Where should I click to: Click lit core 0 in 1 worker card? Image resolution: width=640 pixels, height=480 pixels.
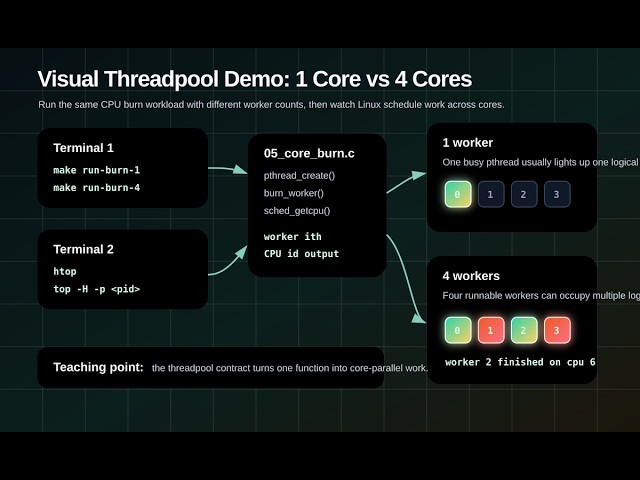(458, 194)
